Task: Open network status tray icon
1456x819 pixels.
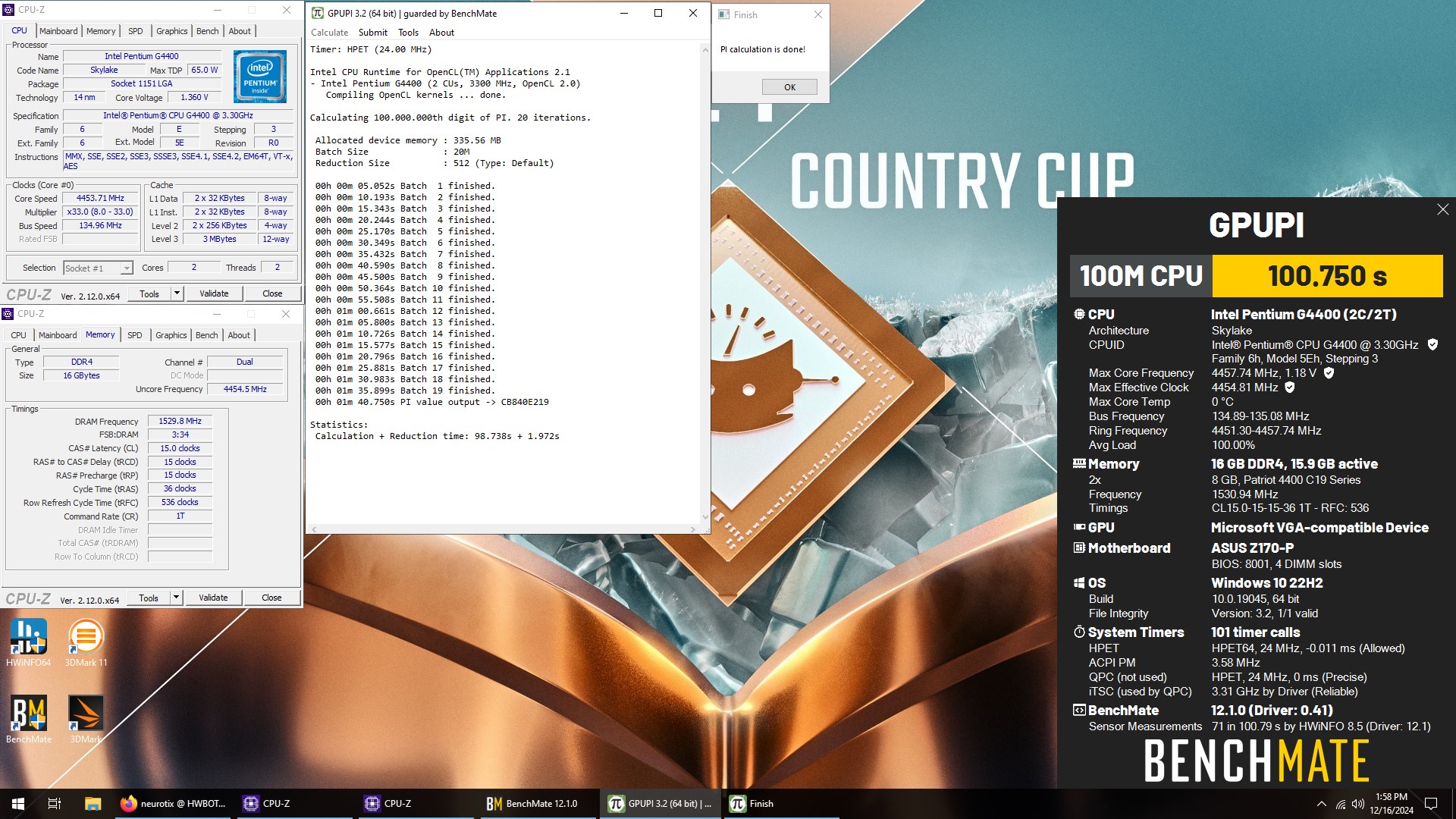Action: tap(1341, 804)
